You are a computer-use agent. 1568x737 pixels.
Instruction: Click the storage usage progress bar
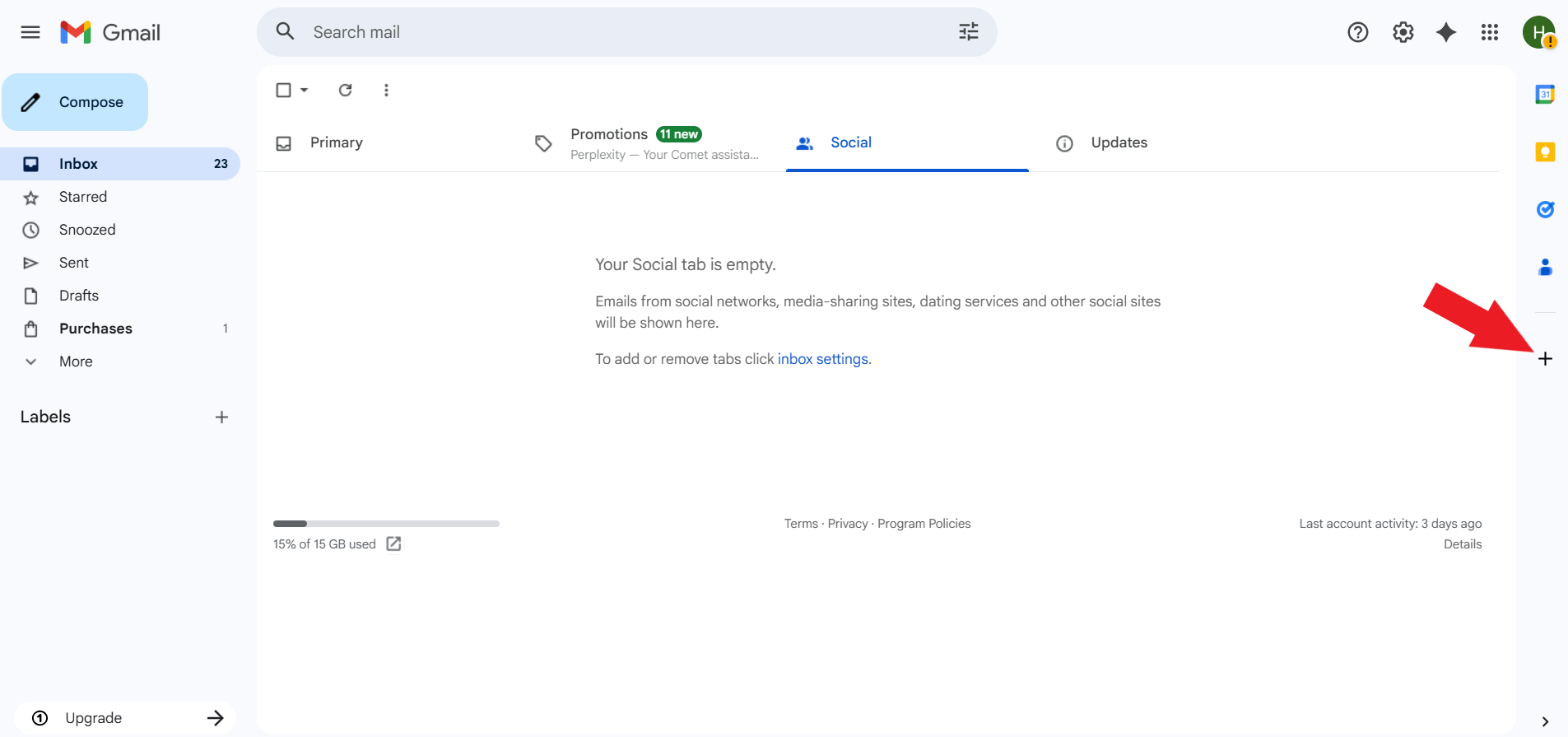click(x=386, y=524)
